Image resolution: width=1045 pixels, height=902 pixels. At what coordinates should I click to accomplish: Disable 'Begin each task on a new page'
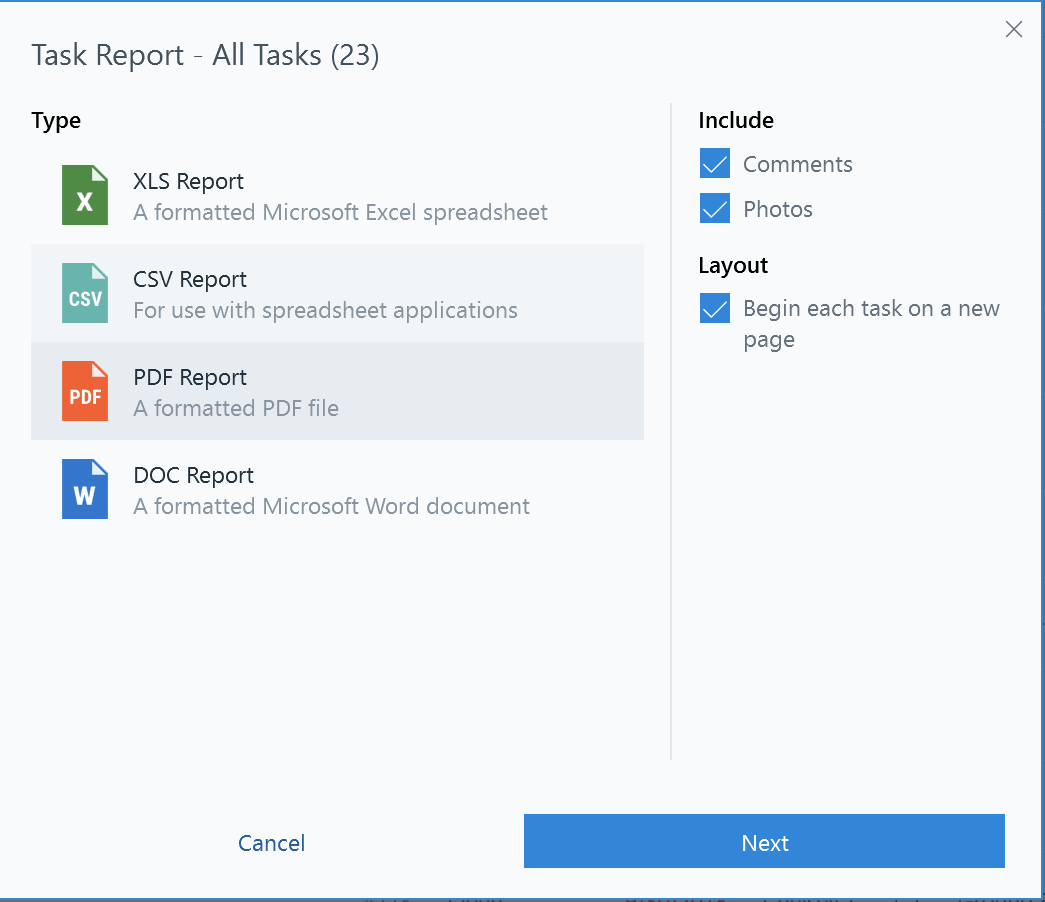pyautogui.click(x=714, y=309)
